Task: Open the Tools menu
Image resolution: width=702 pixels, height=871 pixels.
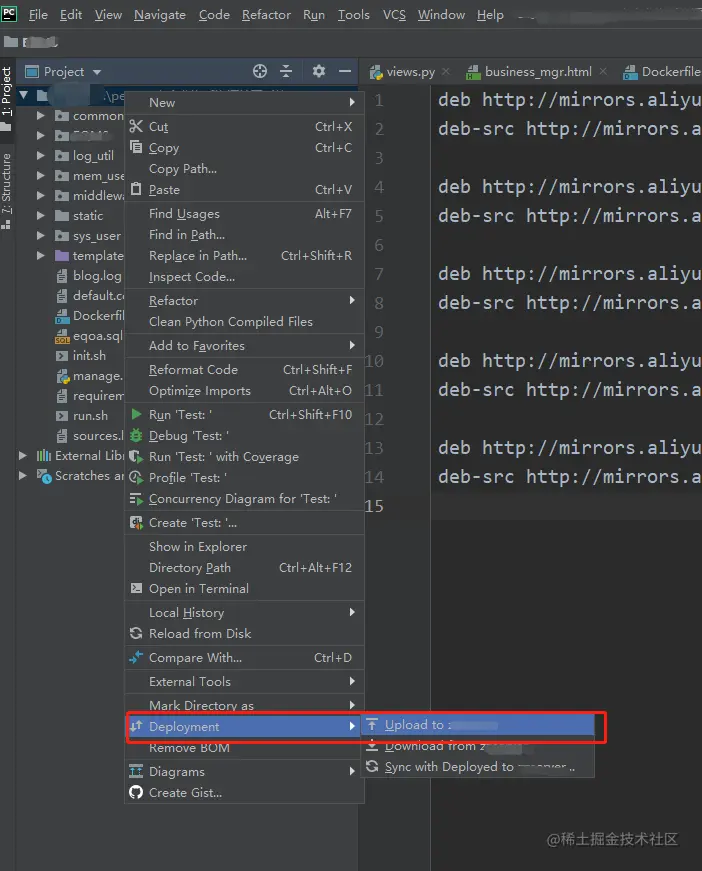Action: pyautogui.click(x=353, y=14)
